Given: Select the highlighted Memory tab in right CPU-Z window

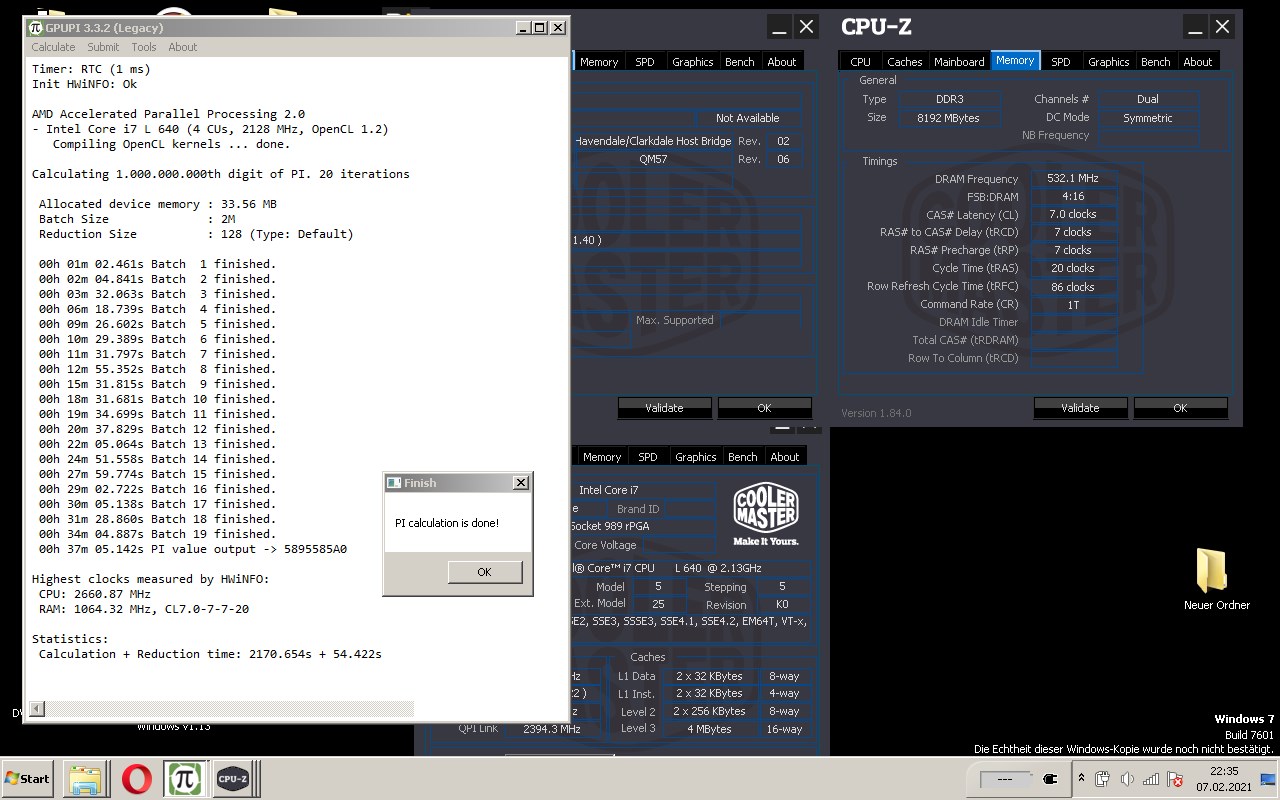Looking at the screenshot, I should (1015, 60).
